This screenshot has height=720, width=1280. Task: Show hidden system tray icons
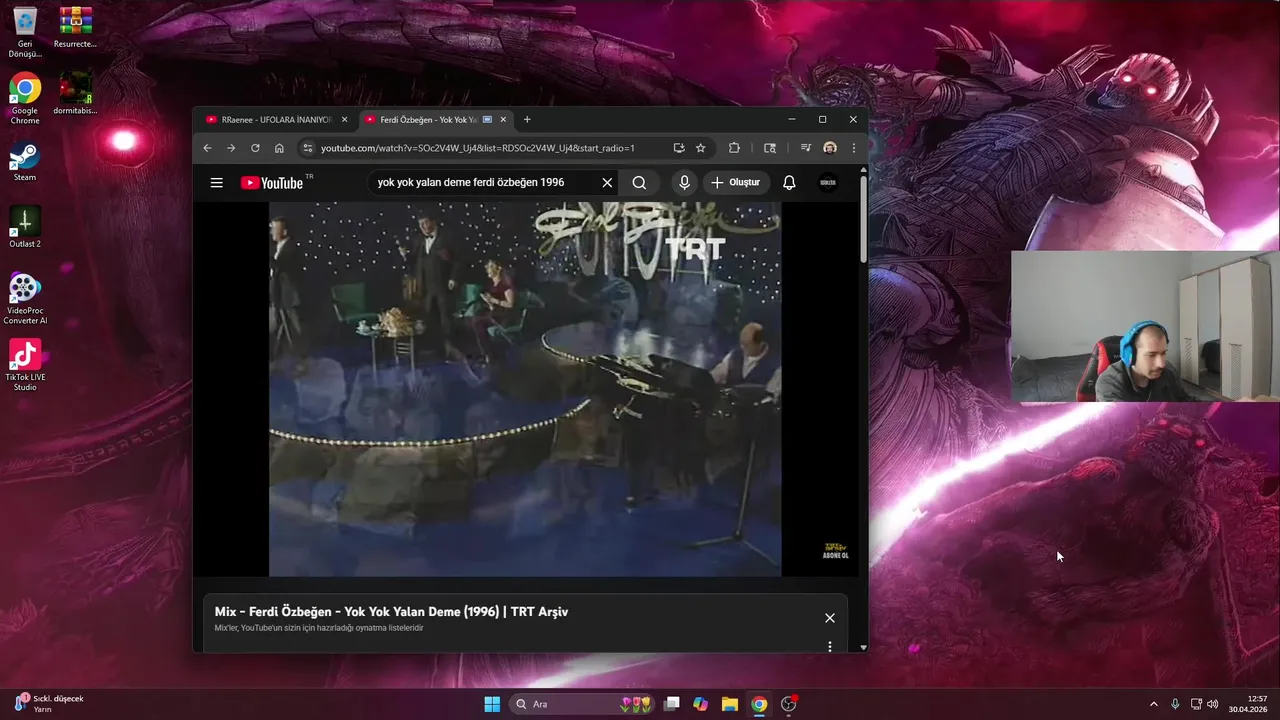pos(1153,704)
